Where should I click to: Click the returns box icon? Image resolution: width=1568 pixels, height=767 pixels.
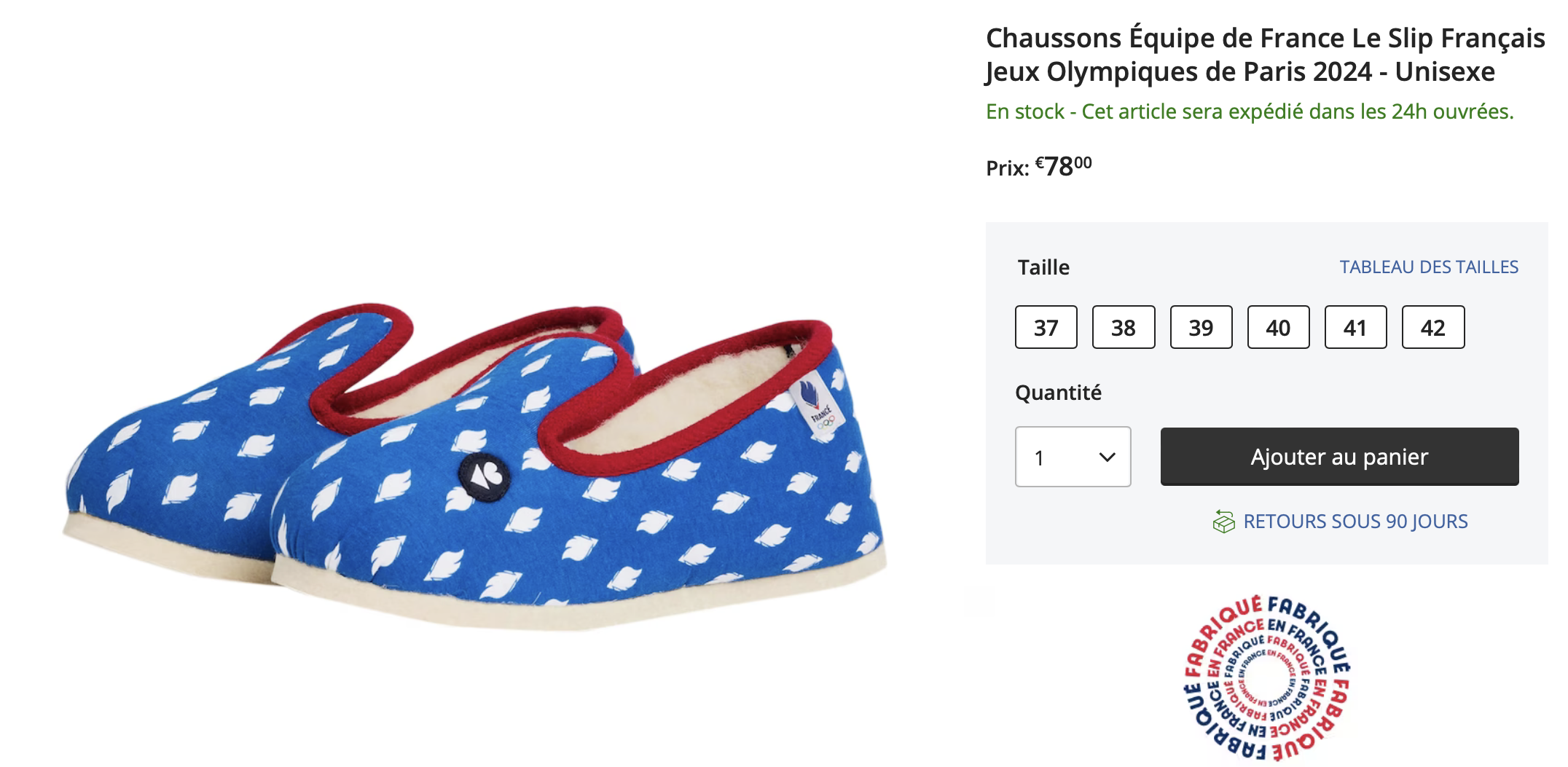coord(1223,522)
